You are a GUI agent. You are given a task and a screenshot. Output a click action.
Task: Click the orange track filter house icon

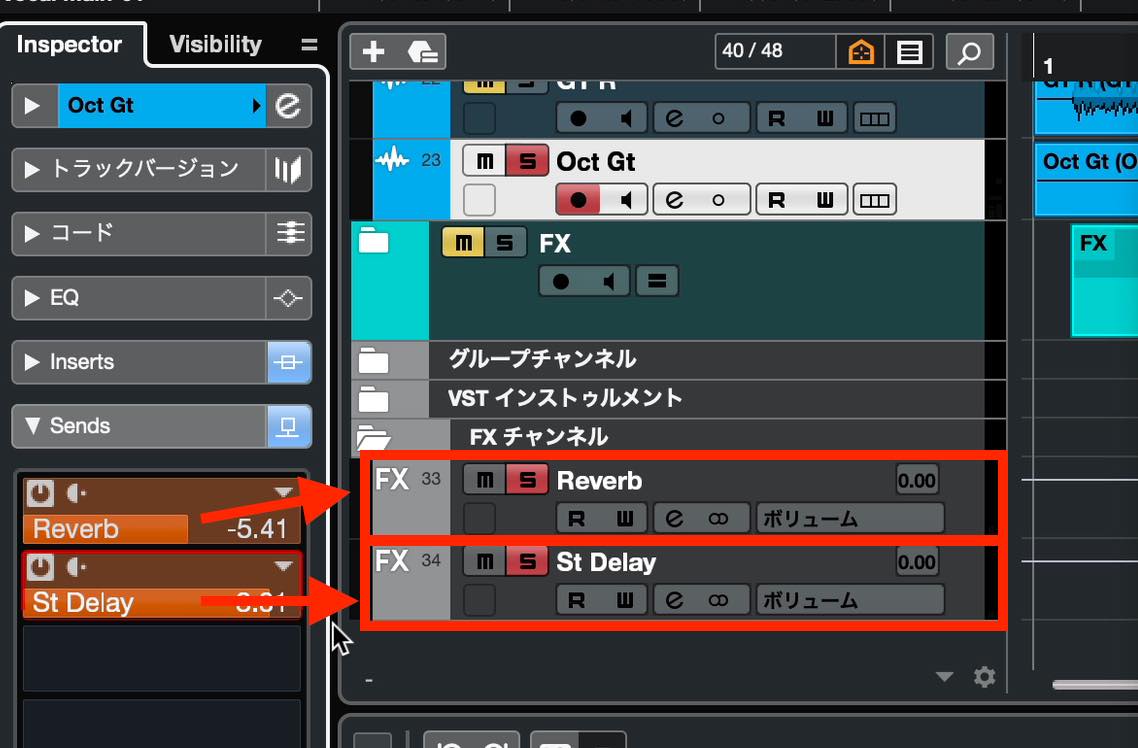[861, 52]
